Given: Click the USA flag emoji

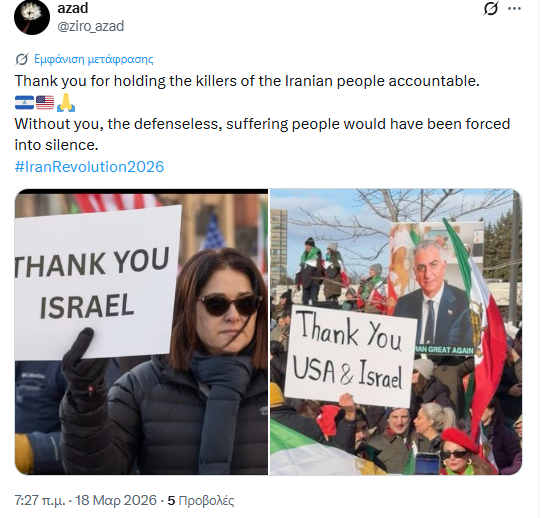Looking at the screenshot, I should click(x=45, y=103).
